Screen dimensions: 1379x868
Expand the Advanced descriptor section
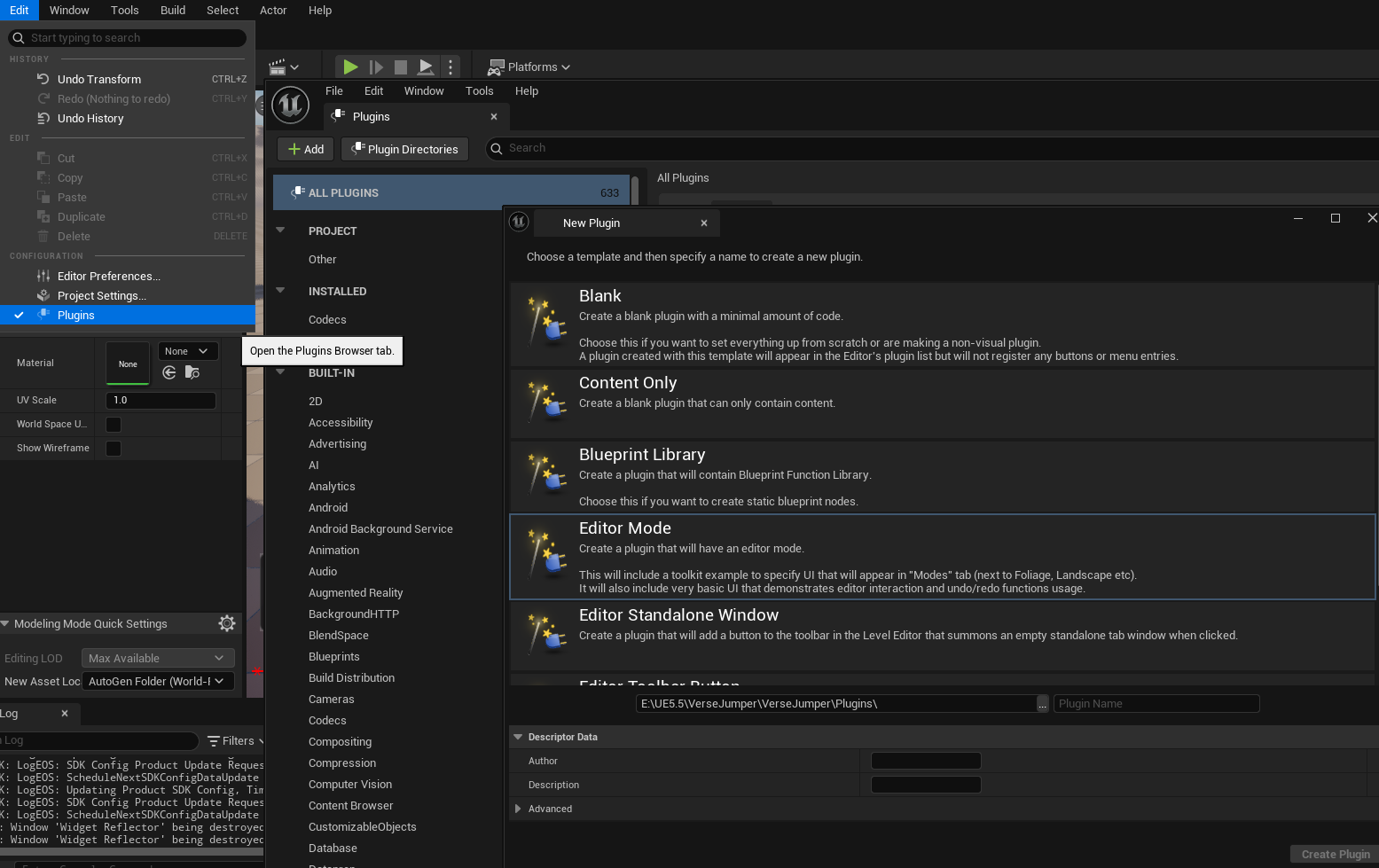(x=518, y=809)
